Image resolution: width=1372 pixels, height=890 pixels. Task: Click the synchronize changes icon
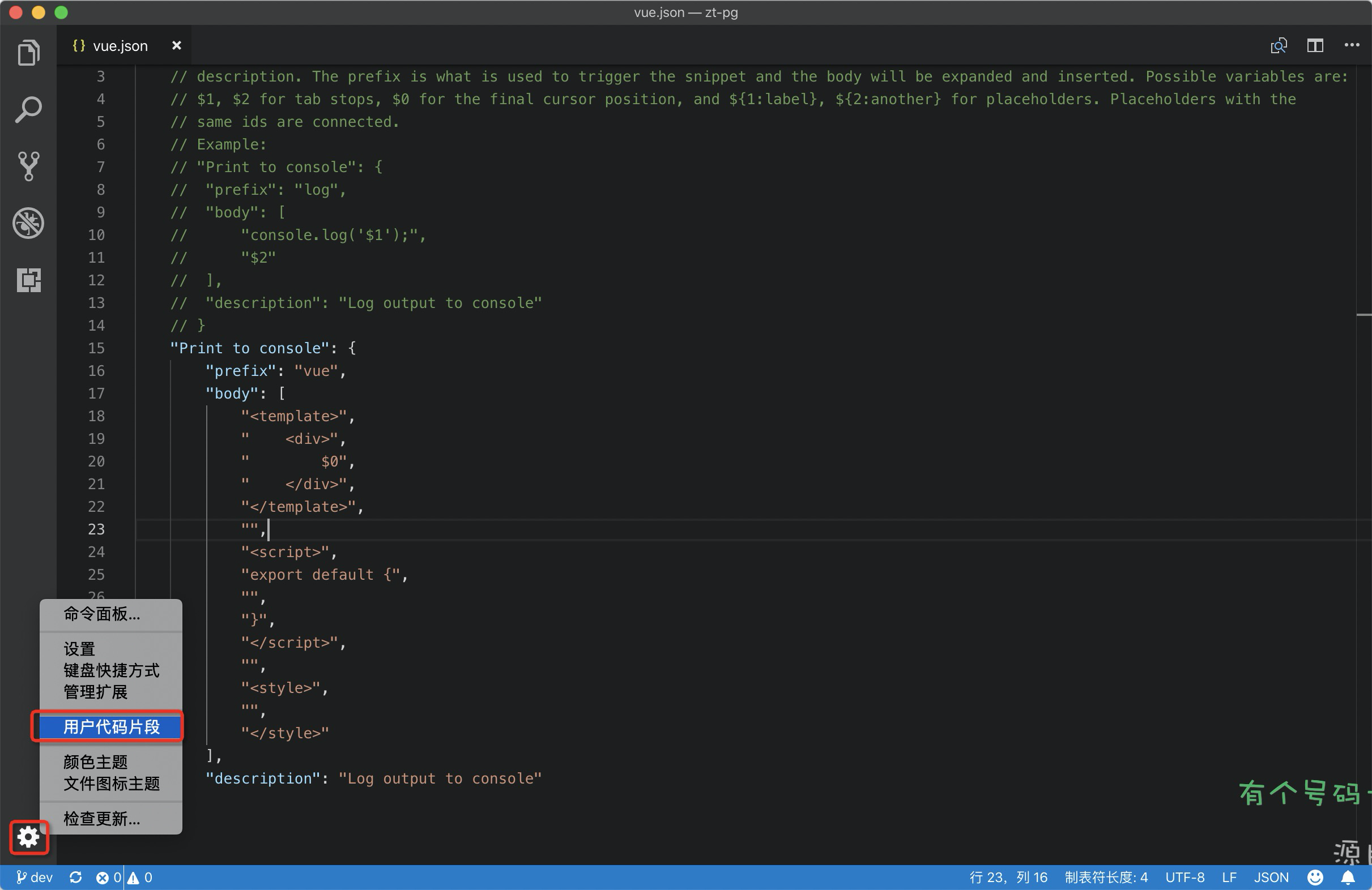tap(75, 878)
